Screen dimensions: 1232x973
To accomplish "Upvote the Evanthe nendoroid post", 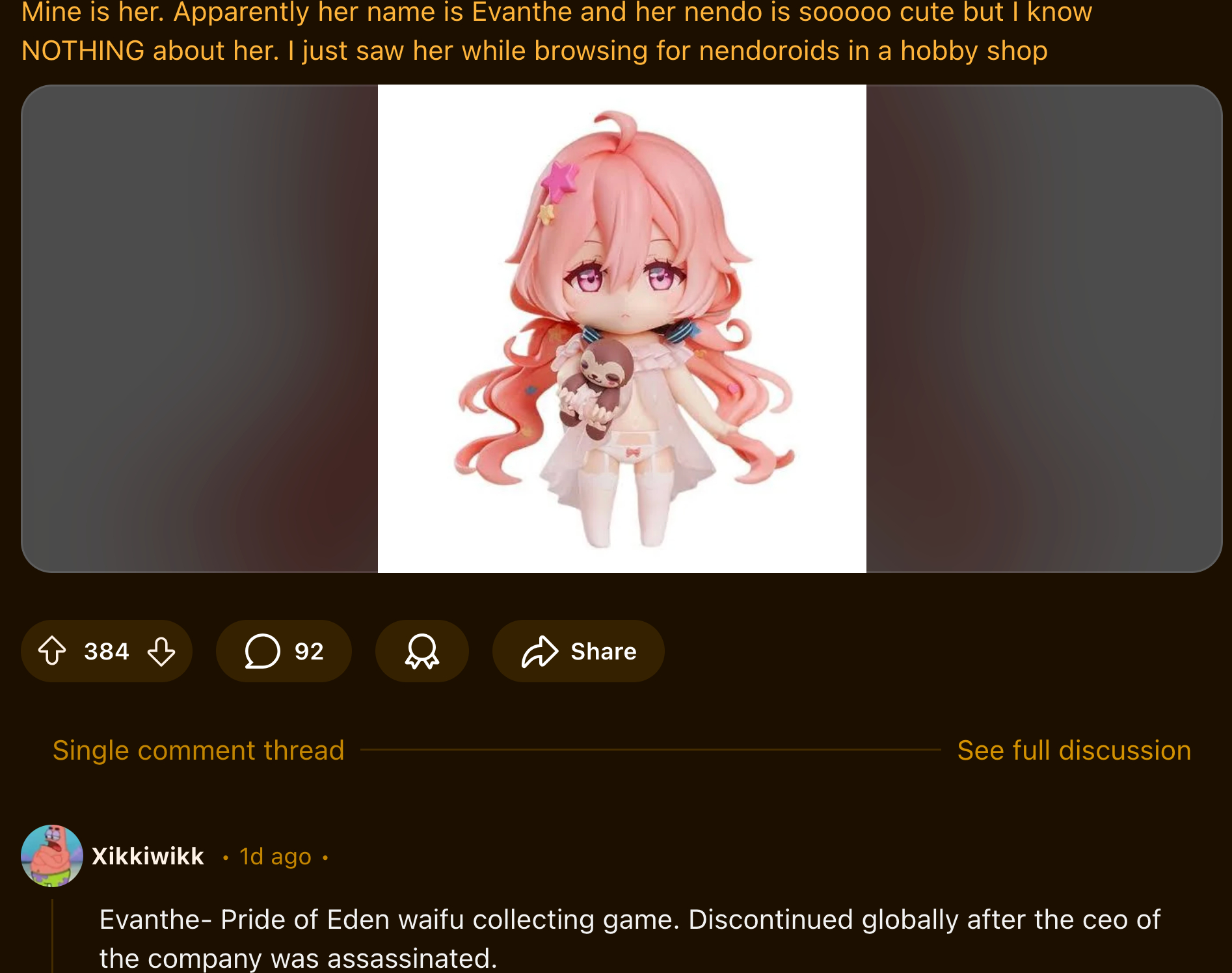I will [x=52, y=651].
